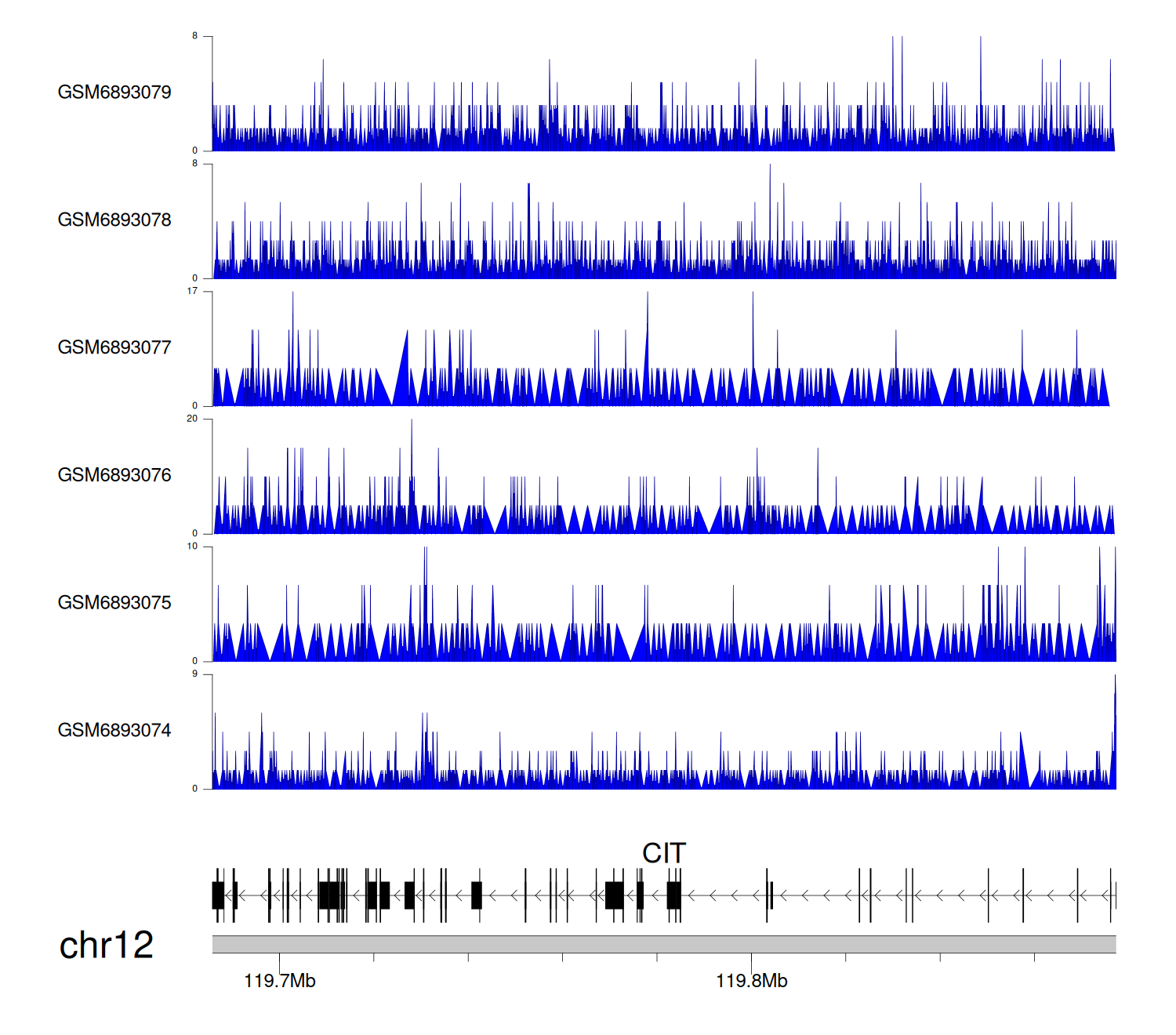This screenshot has width=1176, height=1035.
Task: Click the gray chromosome axis bar
Action: pyautogui.click(x=663, y=944)
